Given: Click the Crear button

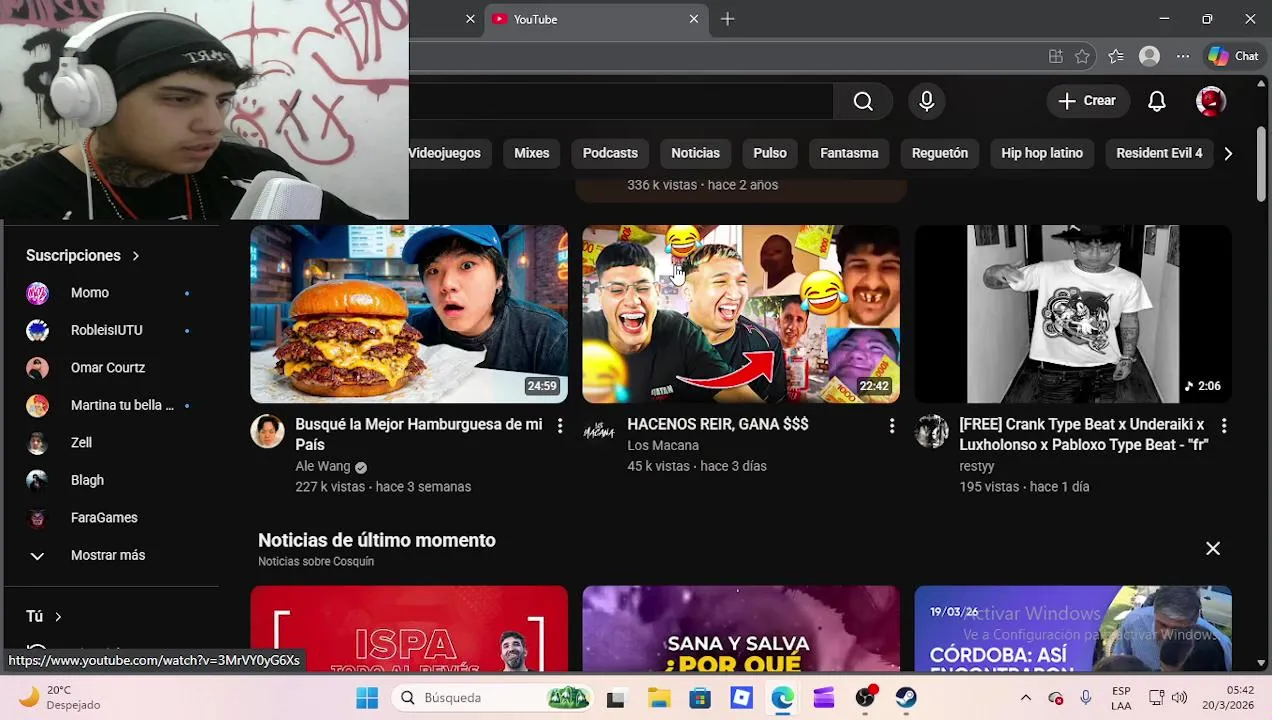Looking at the screenshot, I should pyautogui.click(x=1087, y=101).
